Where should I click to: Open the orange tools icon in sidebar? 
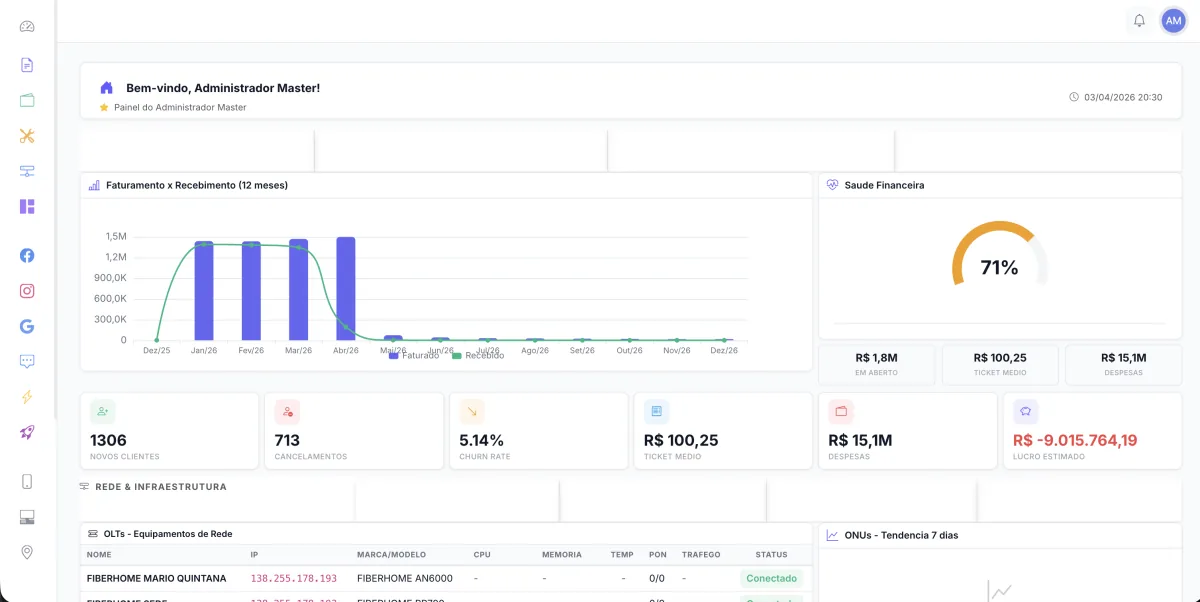[27, 136]
